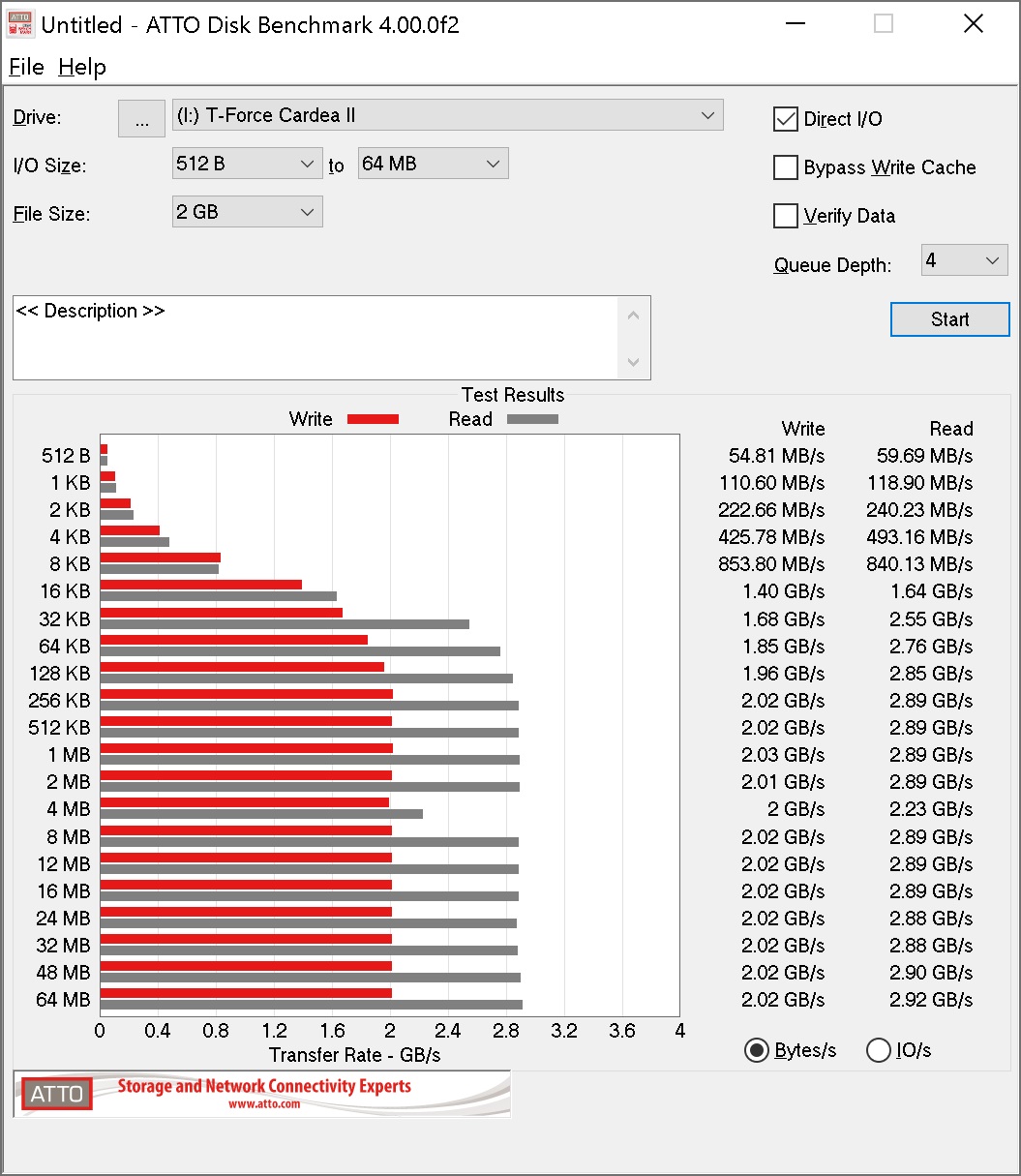Minimize the ATTO Disk Benchmark window
Image resolution: width=1021 pixels, height=1176 pixels.
795,24
